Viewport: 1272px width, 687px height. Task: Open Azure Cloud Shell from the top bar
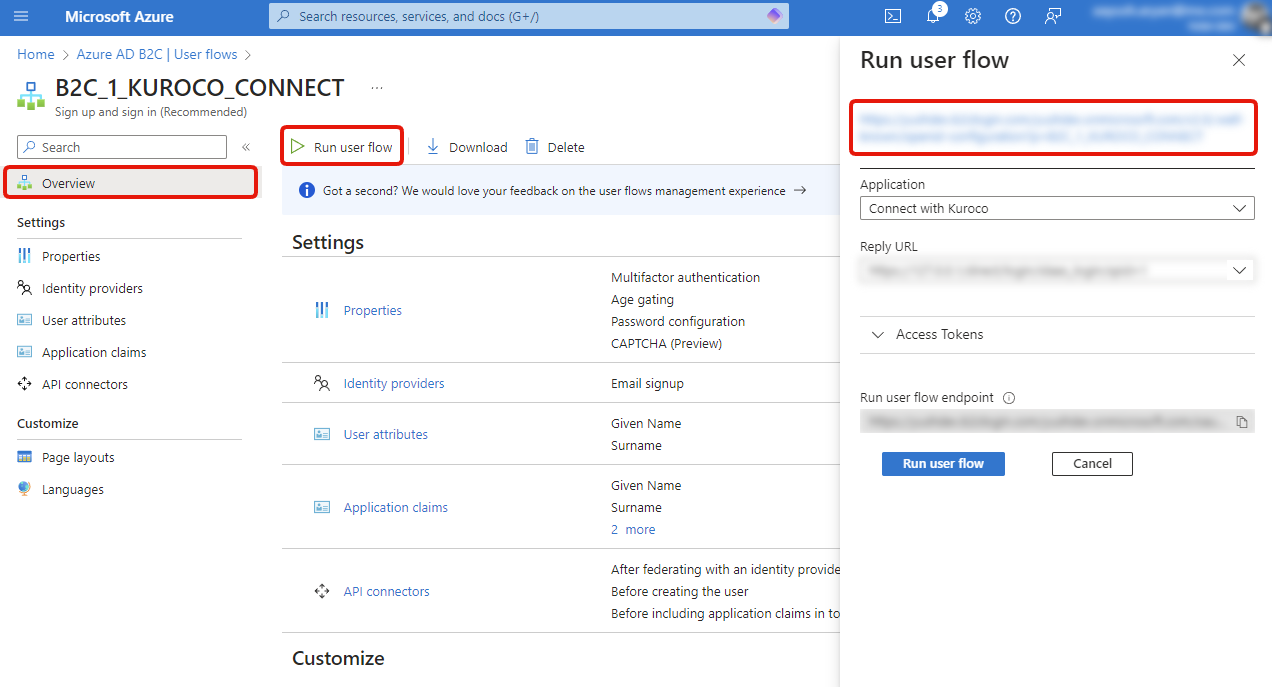pos(892,16)
